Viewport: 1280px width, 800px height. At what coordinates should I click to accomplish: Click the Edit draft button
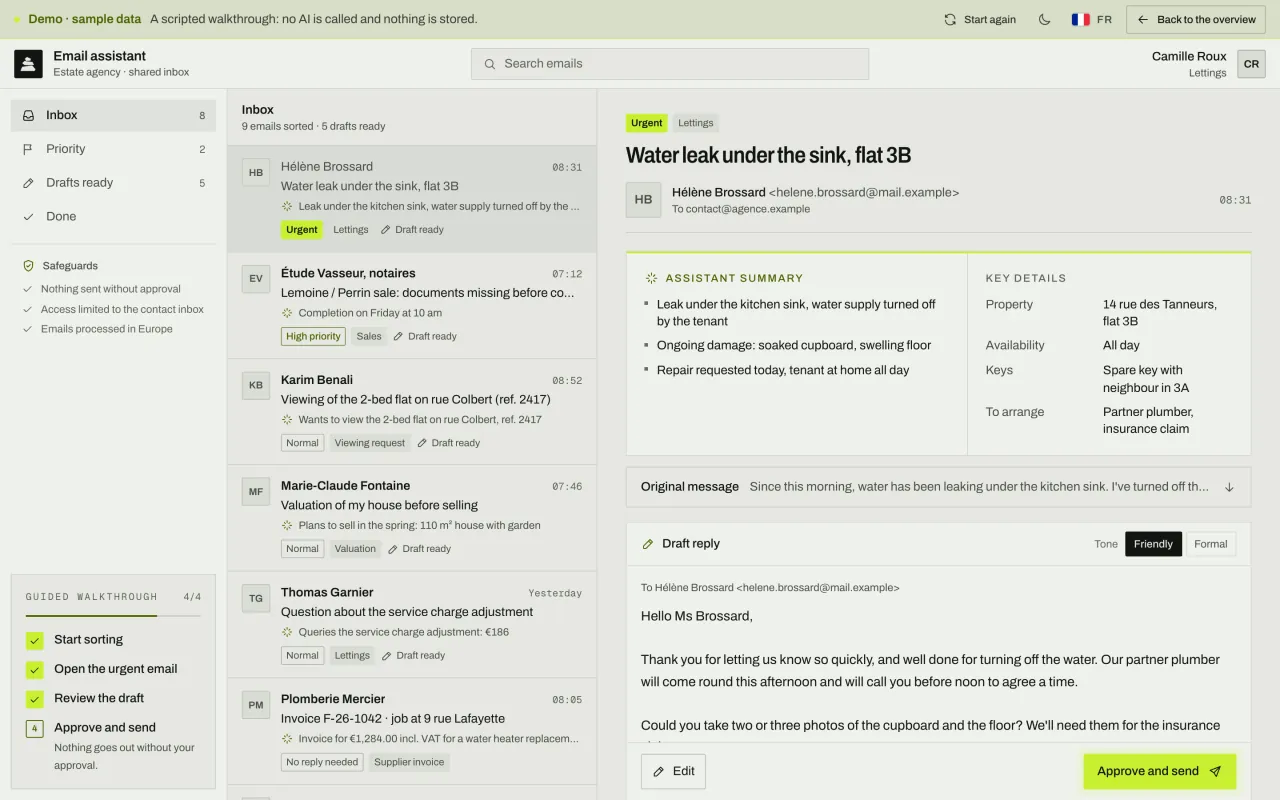(673, 771)
